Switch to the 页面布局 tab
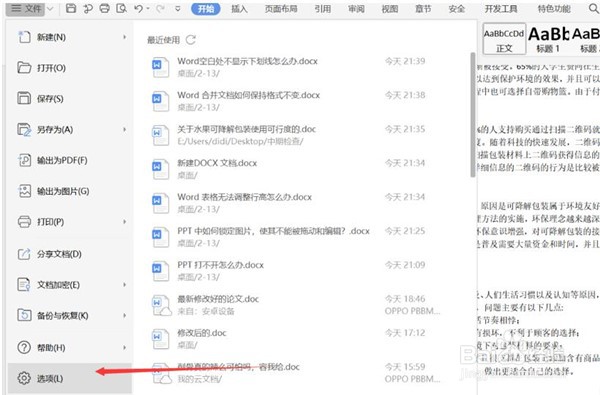 tap(281, 9)
